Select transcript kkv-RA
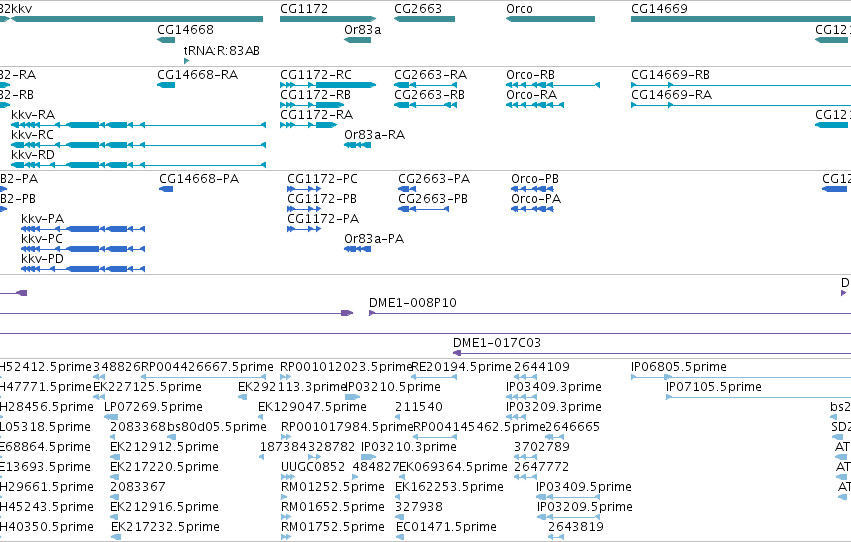This screenshot has height=542, width=851. (x=33, y=115)
